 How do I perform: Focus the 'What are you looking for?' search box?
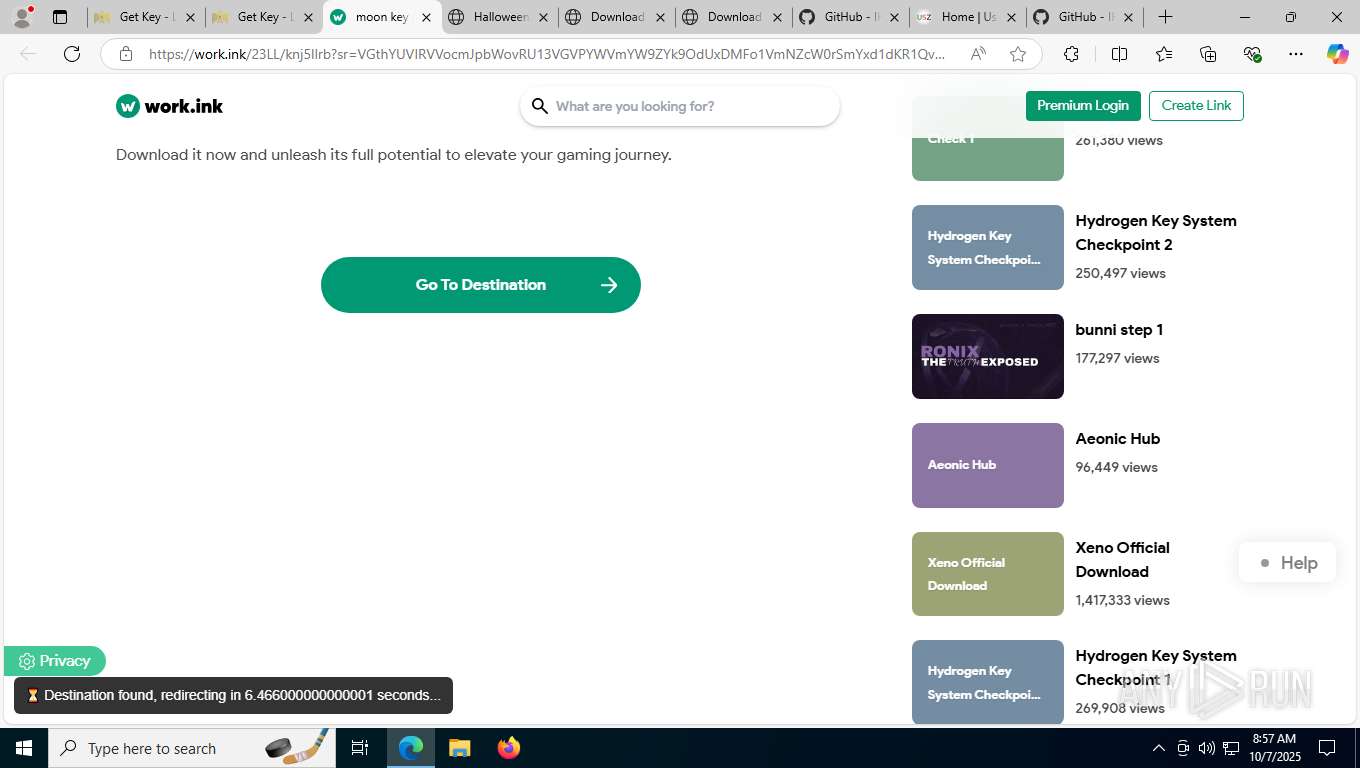click(680, 106)
